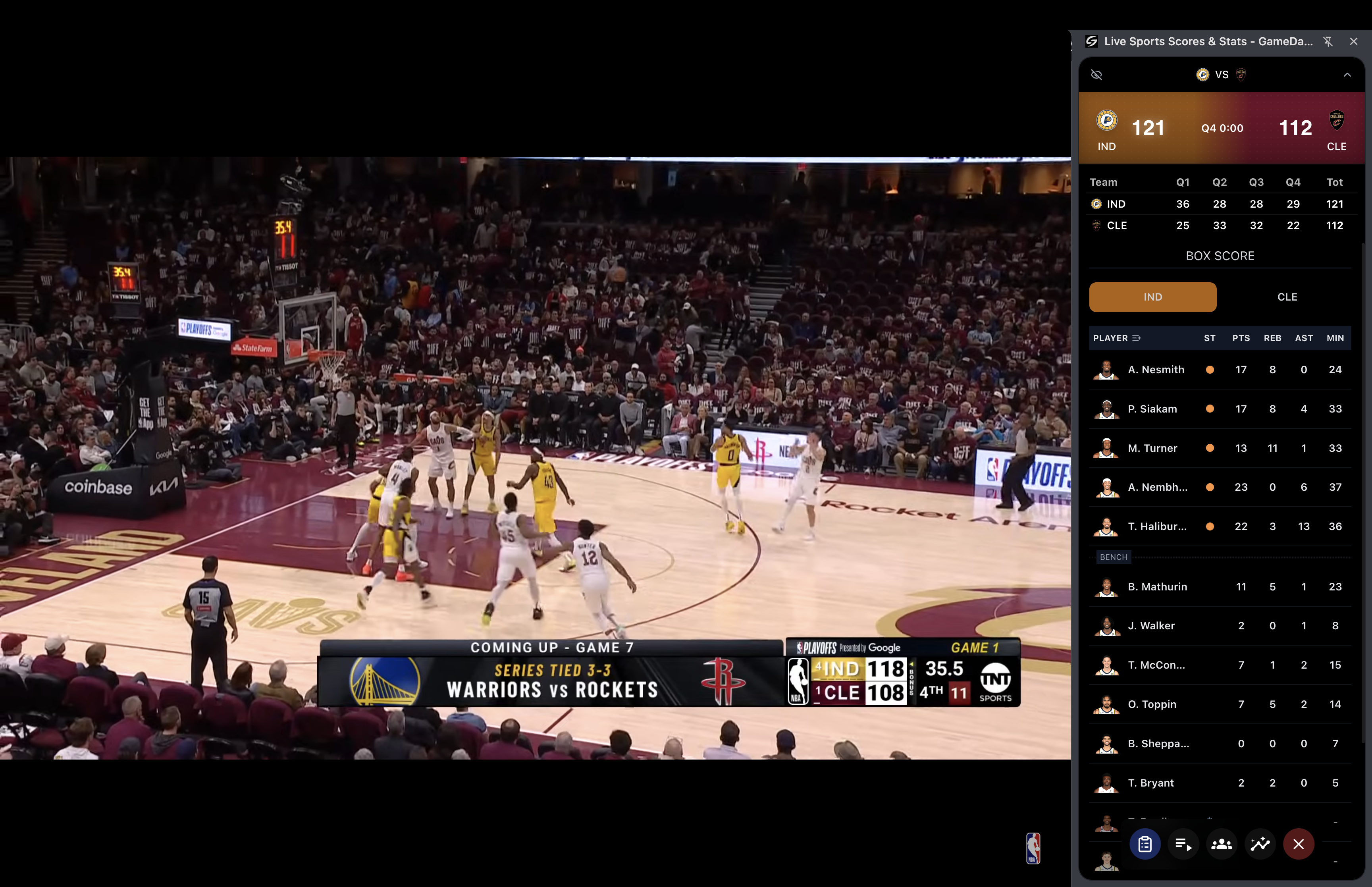Image resolution: width=1372 pixels, height=887 pixels.
Task: Click the 'BOX SCORE' section heading
Action: click(1220, 256)
